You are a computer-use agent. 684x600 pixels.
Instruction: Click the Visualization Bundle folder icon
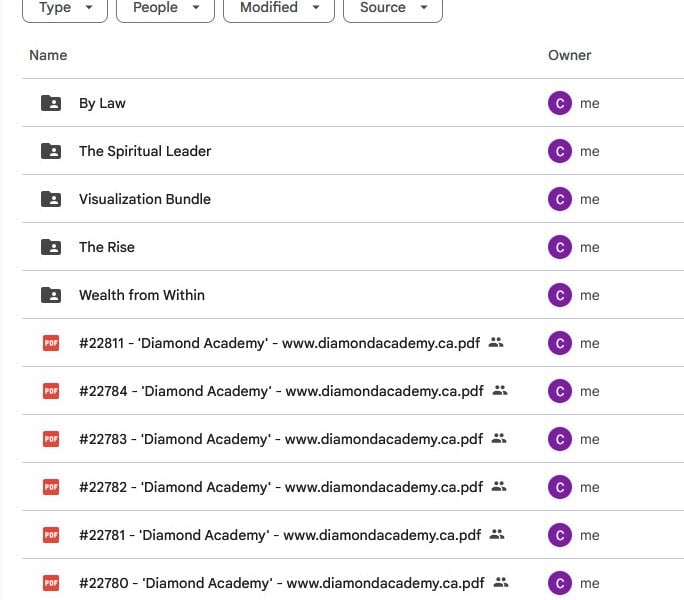(x=51, y=199)
